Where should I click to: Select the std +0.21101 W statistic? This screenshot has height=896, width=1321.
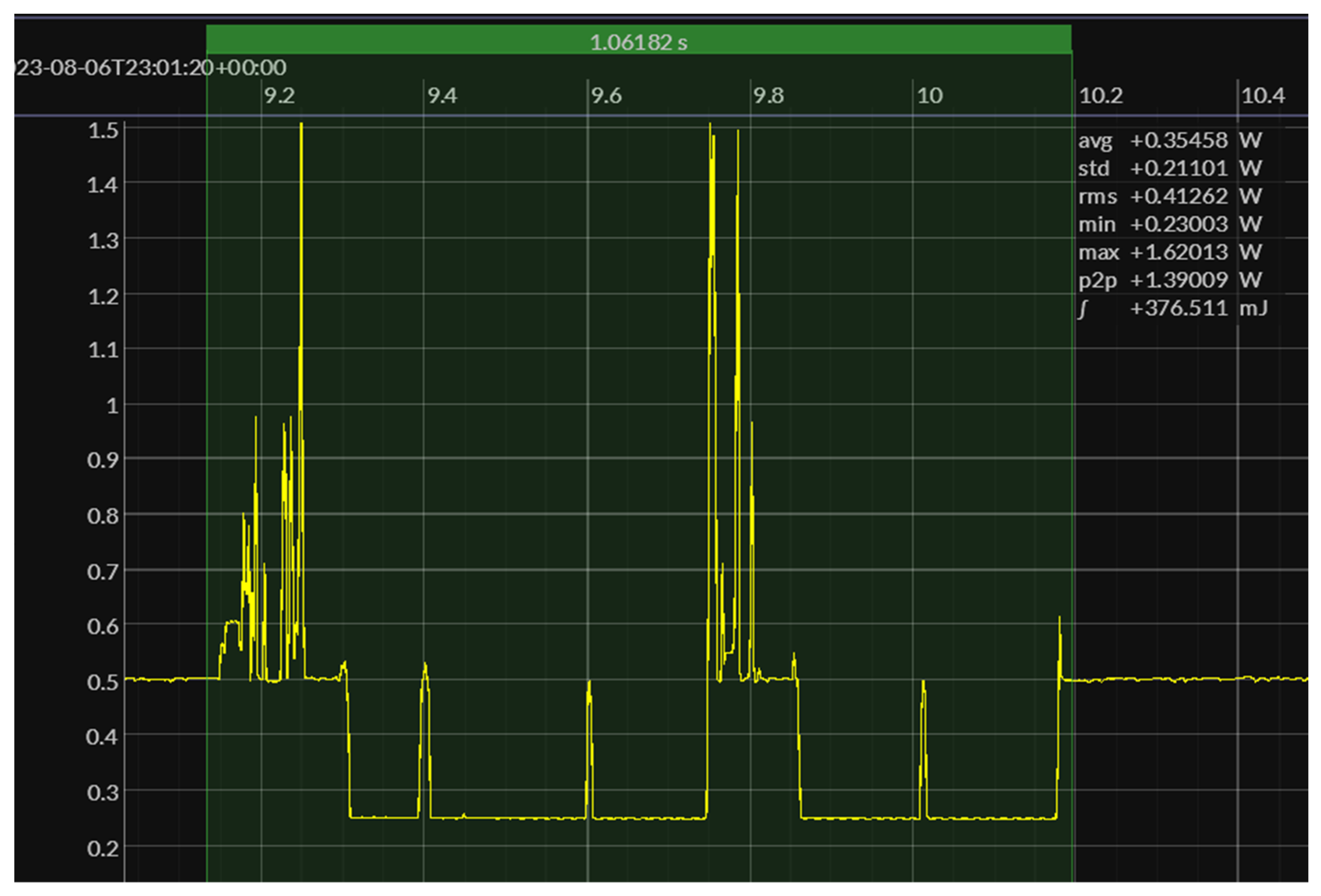1169,168
